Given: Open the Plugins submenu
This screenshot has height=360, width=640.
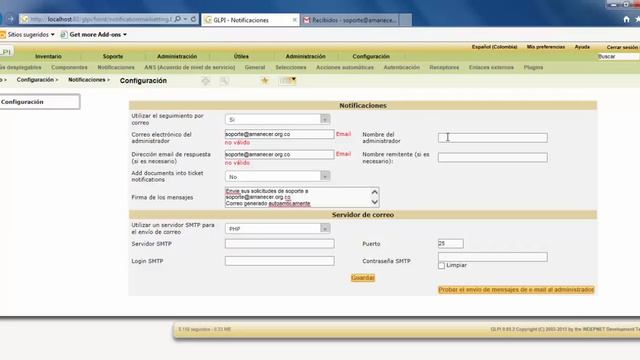Looking at the screenshot, I should [533, 67].
